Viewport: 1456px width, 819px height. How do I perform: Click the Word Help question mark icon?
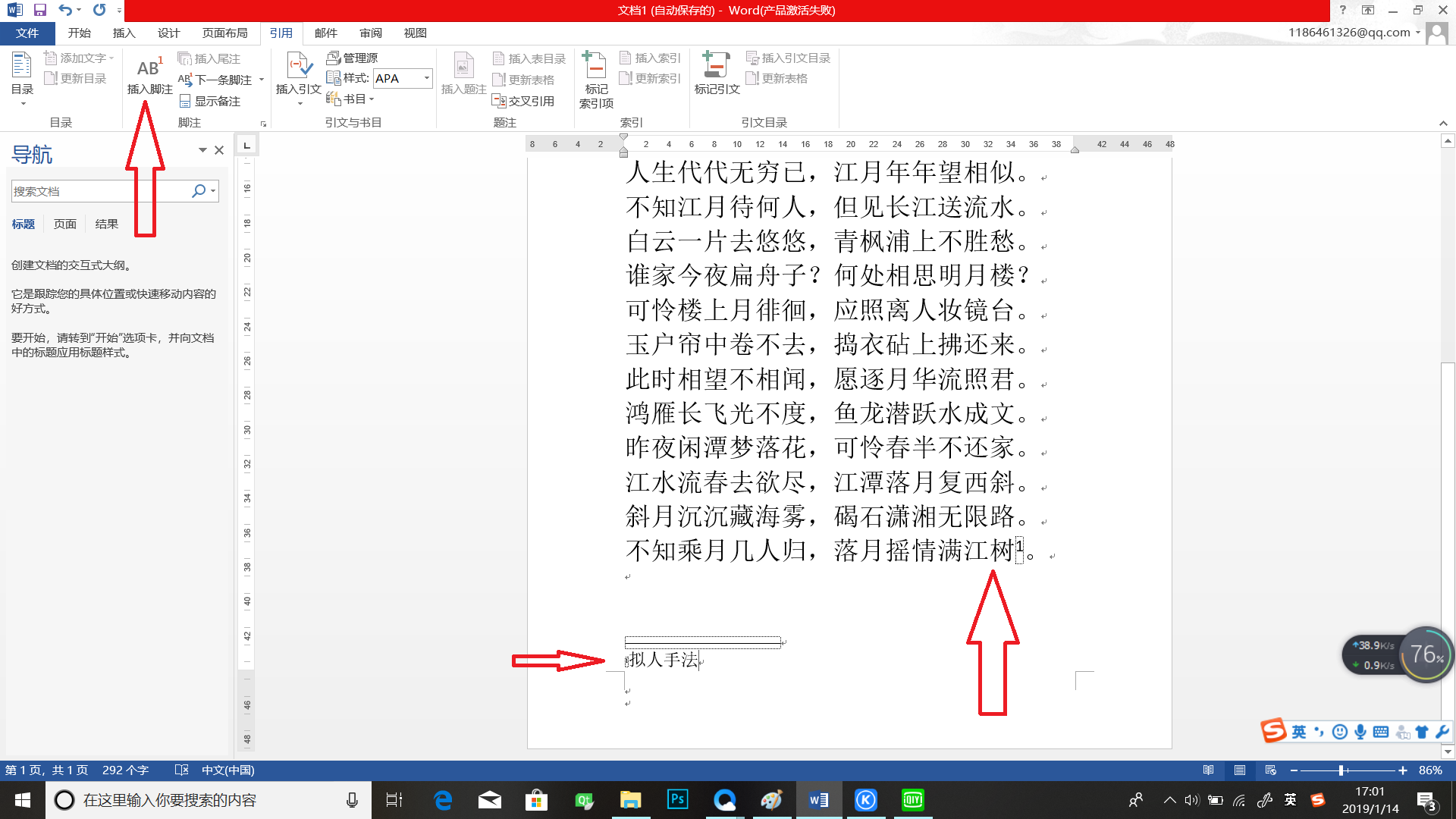(x=1342, y=10)
